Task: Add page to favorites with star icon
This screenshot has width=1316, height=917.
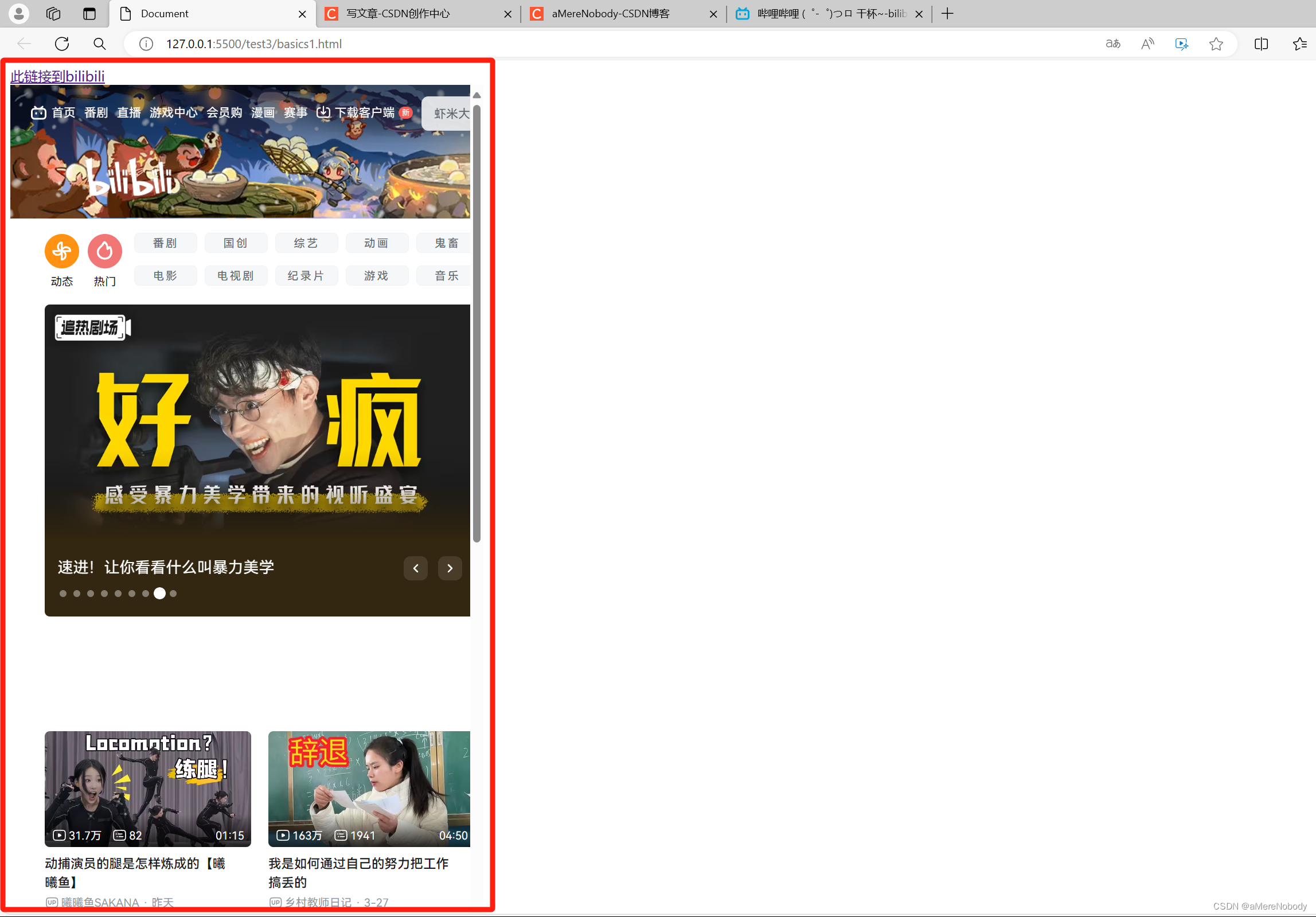Action: point(1216,44)
